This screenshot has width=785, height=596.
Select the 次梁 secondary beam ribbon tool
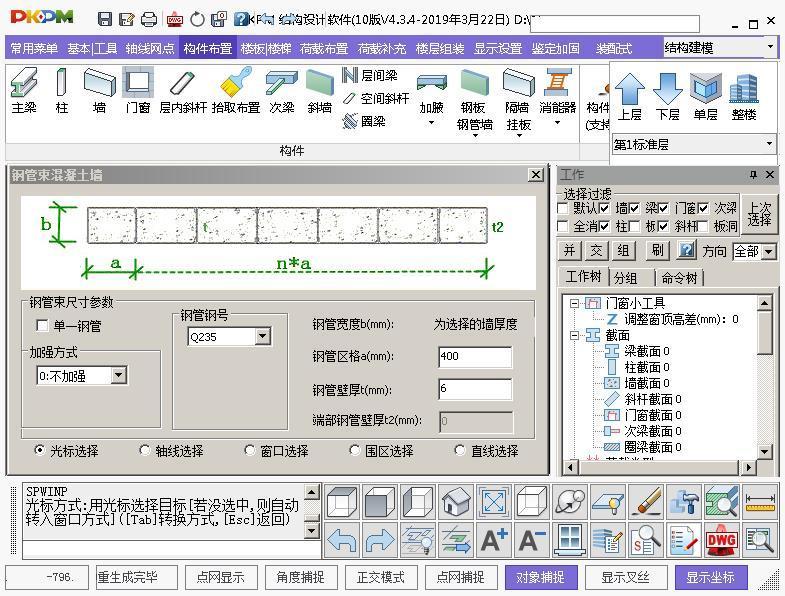(281, 91)
